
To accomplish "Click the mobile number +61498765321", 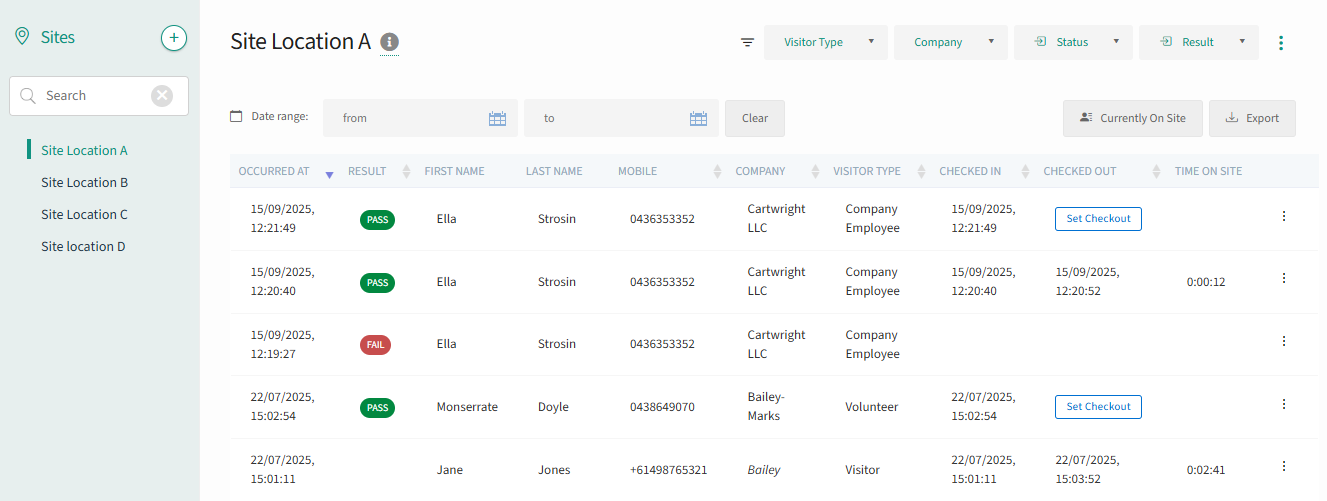I will (668, 470).
